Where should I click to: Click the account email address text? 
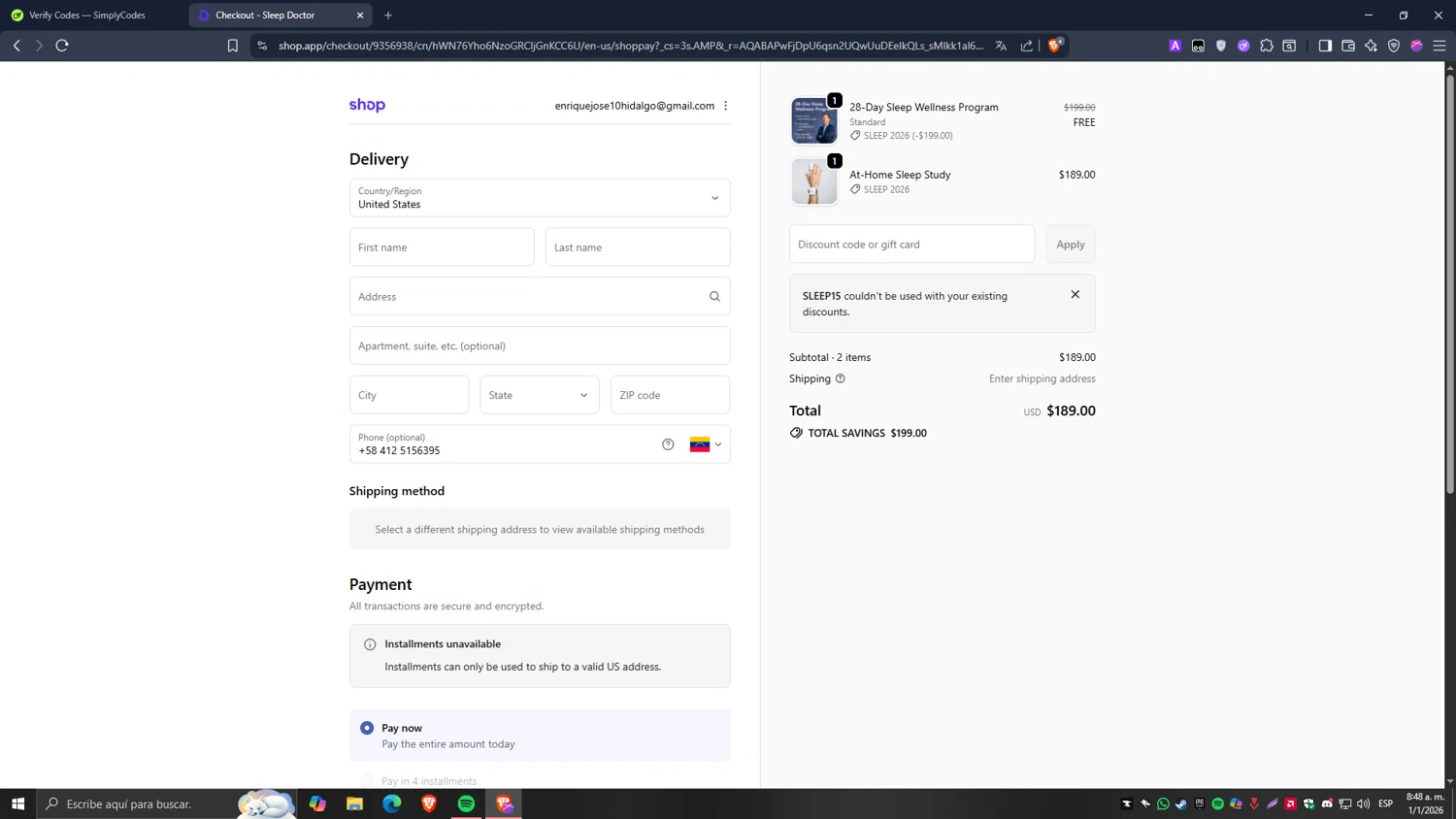pyautogui.click(x=635, y=106)
